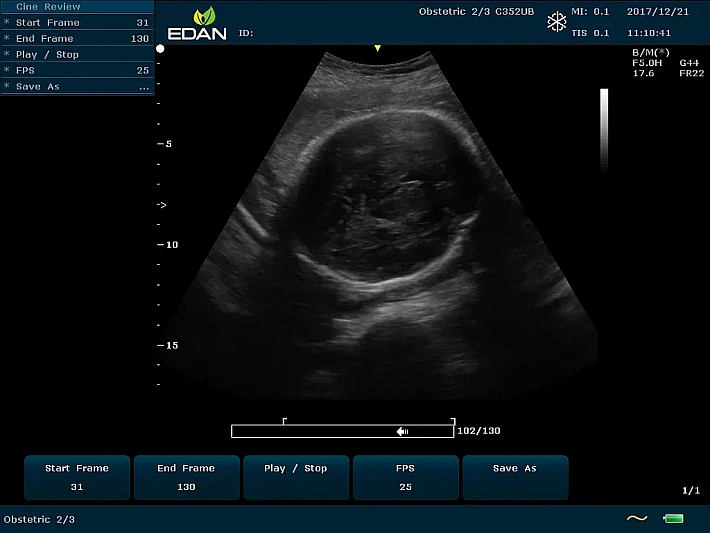This screenshot has height=533, width=710.
Task: Click the TIS 0.1 value
Action: [x=590, y=33]
